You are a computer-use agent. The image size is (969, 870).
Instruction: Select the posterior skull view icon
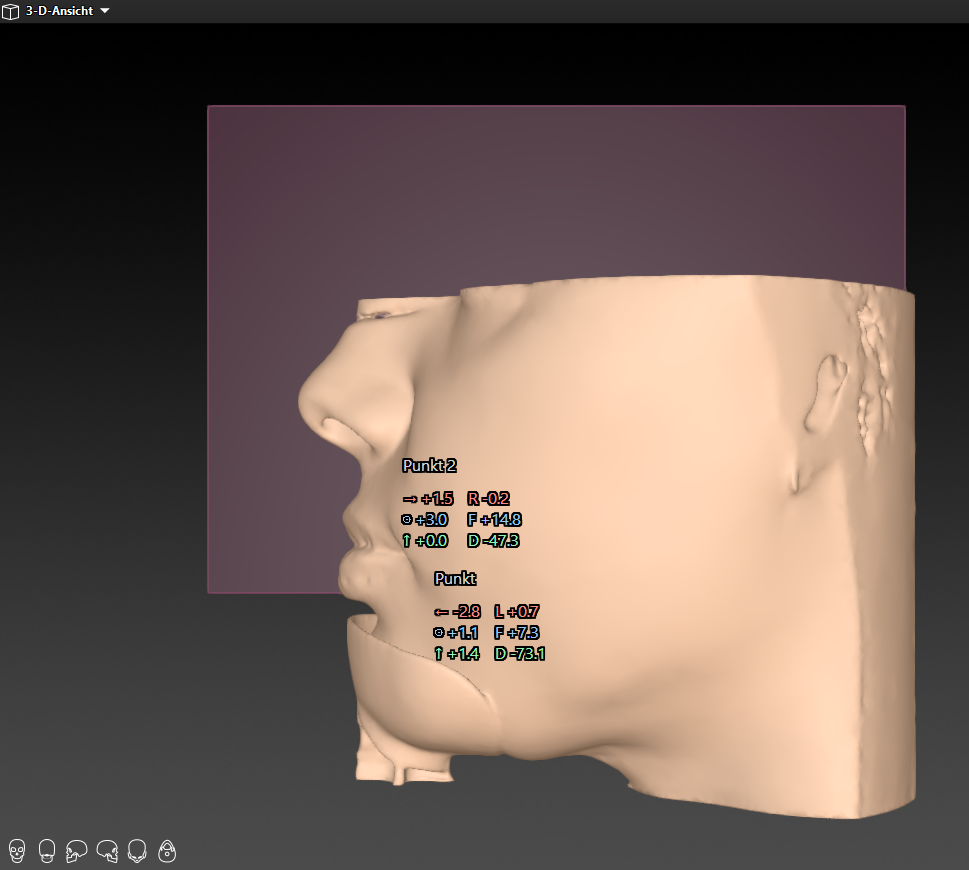click(x=46, y=851)
